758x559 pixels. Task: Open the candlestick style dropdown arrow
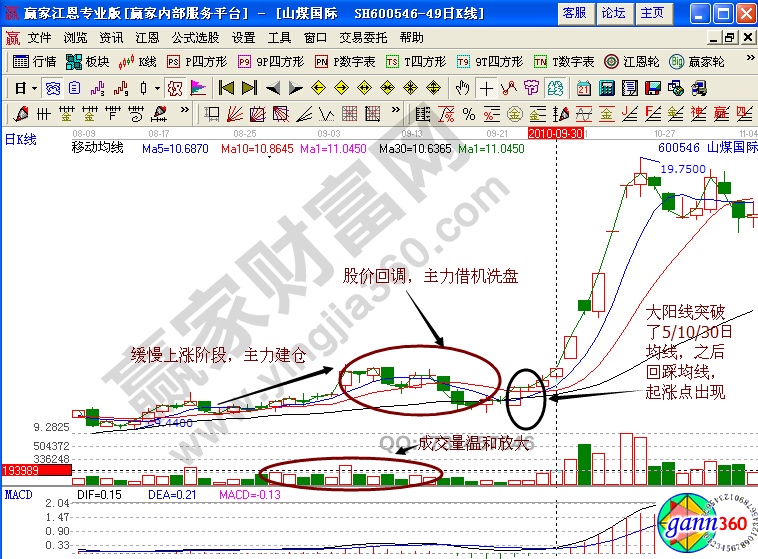point(156,88)
